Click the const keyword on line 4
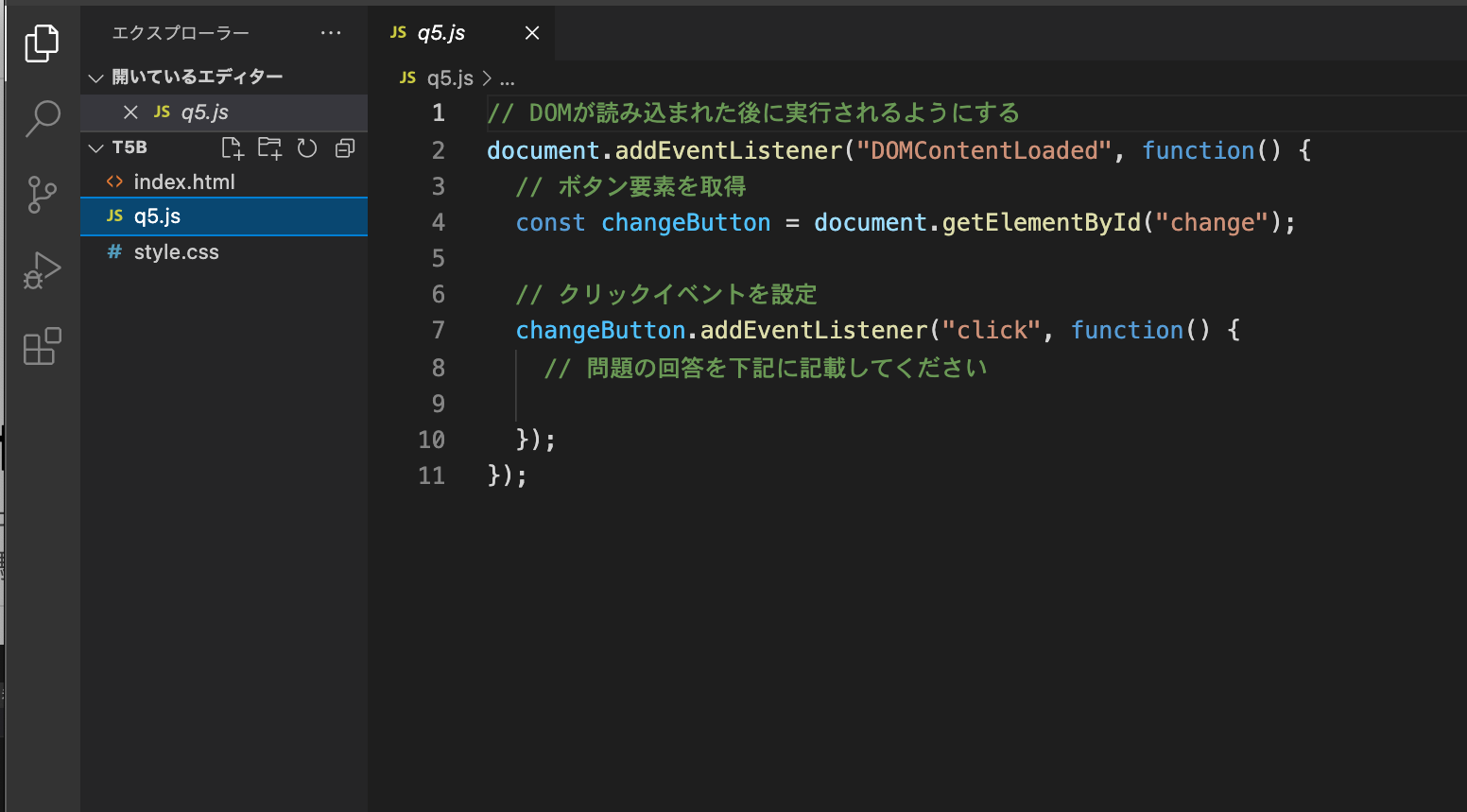Image resolution: width=1467 pixels, height=812 pixels. point(550,223)
